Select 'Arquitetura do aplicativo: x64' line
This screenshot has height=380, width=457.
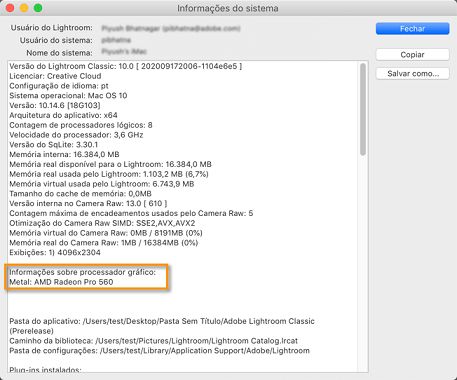tap(63, 115)
